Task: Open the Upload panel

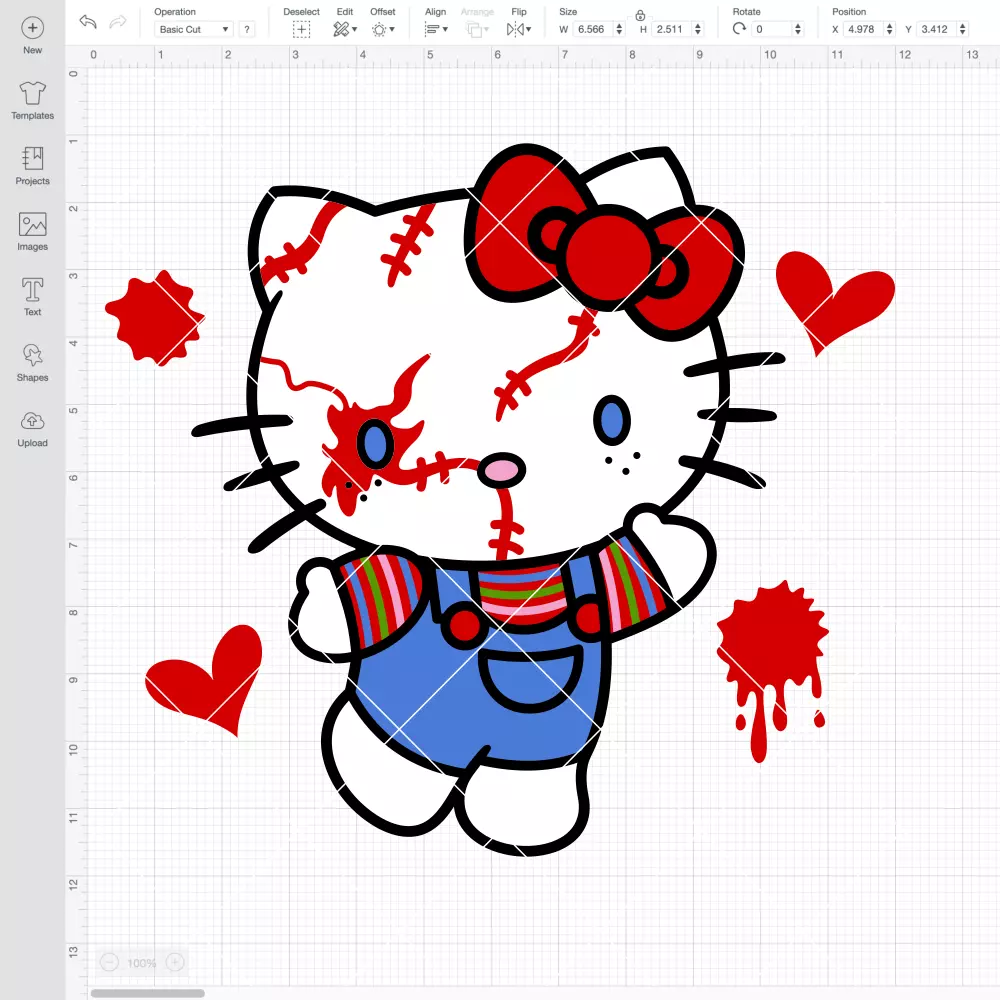Action: (x=33, y=429)
